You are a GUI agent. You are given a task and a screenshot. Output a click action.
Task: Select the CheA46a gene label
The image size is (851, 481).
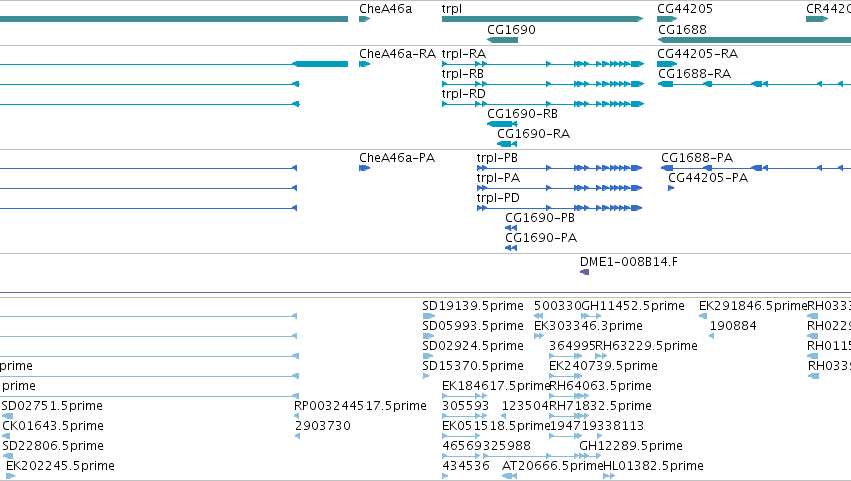385,9
